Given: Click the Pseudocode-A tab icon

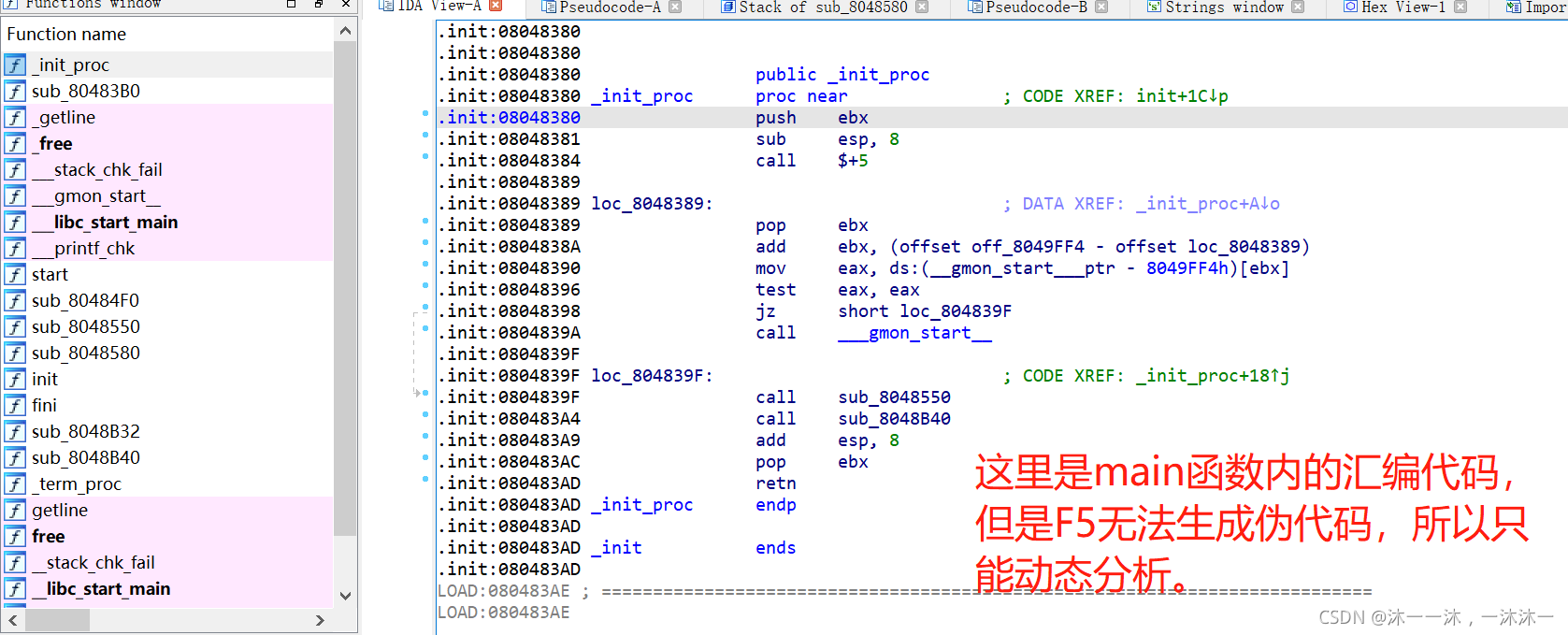Looking at the screenshot, I should tap(549, 7).
